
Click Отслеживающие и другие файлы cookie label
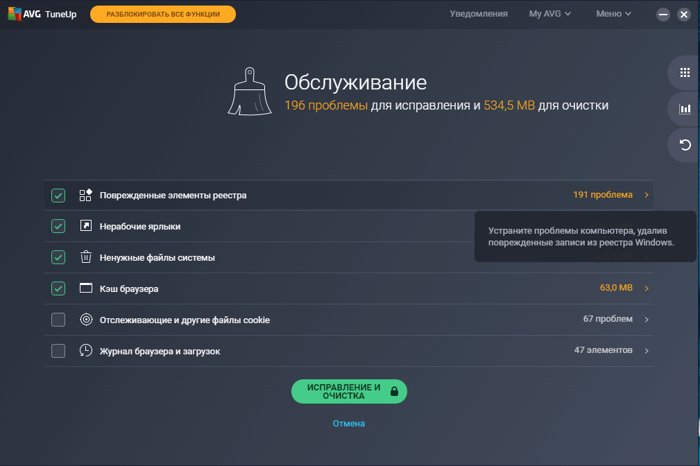(184, 320)
